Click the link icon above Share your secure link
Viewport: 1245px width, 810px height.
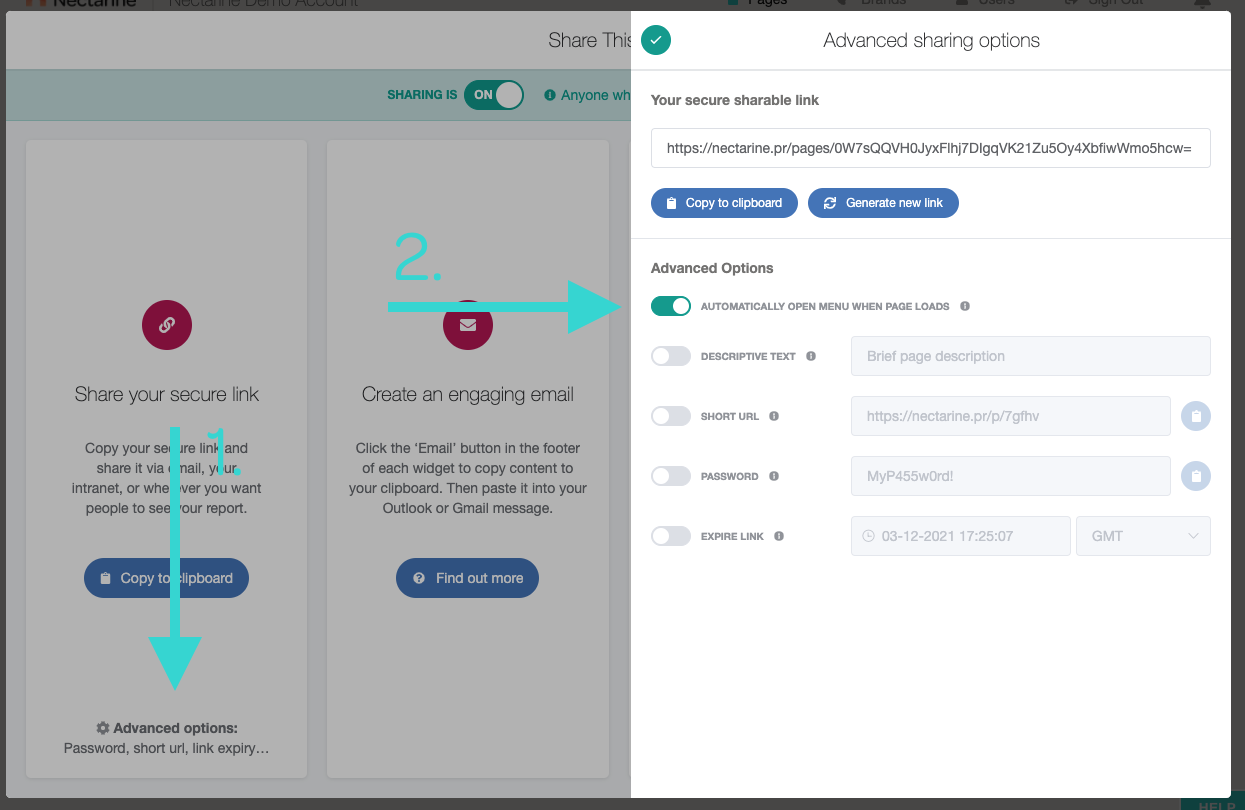point(167,325)
